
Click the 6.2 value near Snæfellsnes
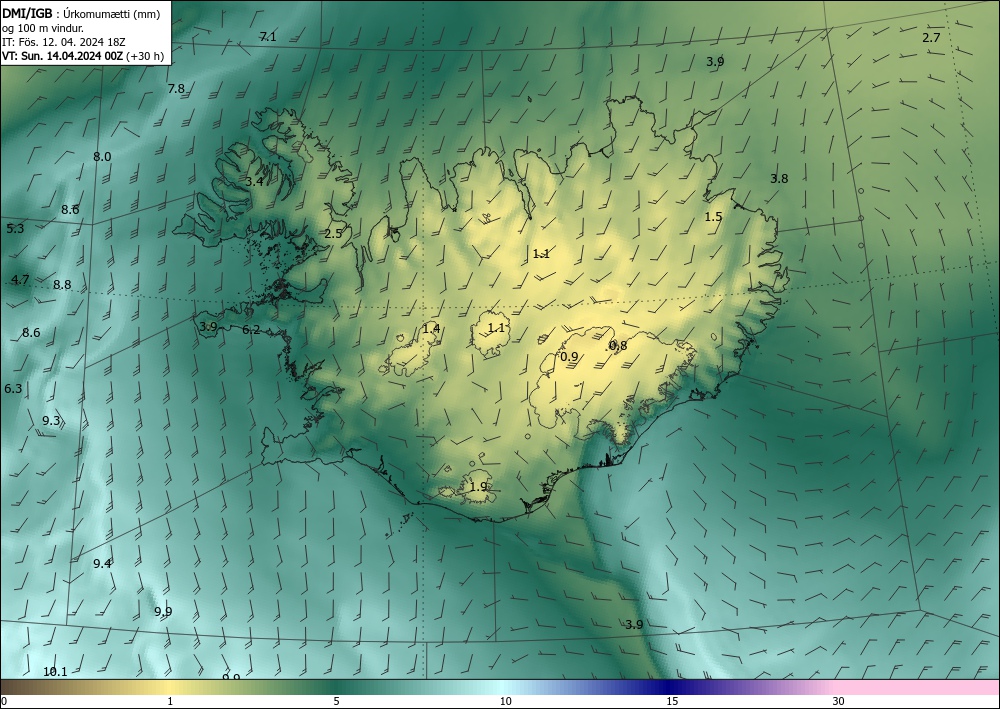coord(251,329)
